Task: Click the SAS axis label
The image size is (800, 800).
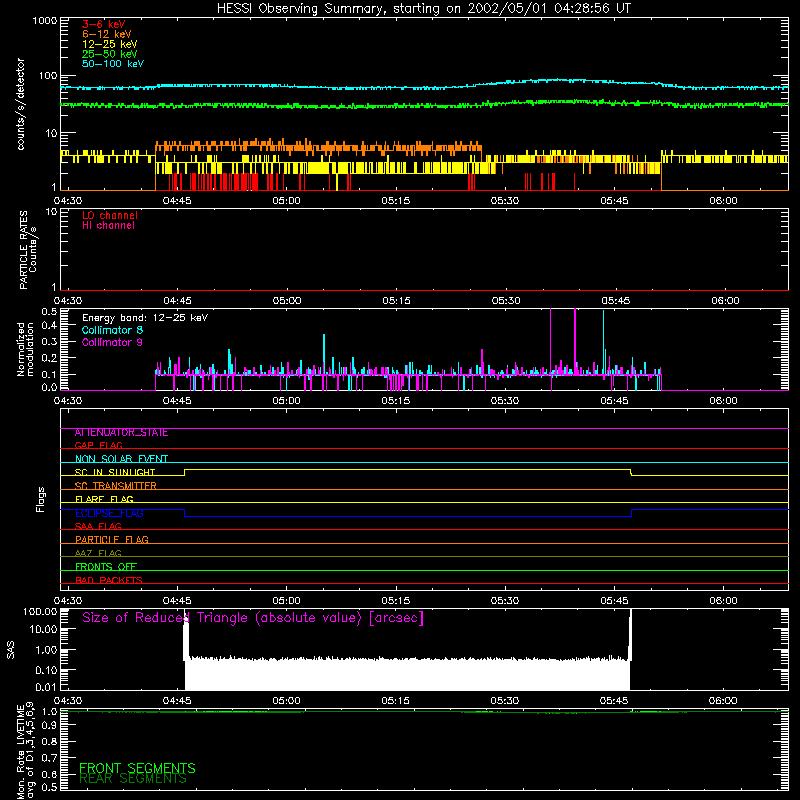Action: (11, 650)
